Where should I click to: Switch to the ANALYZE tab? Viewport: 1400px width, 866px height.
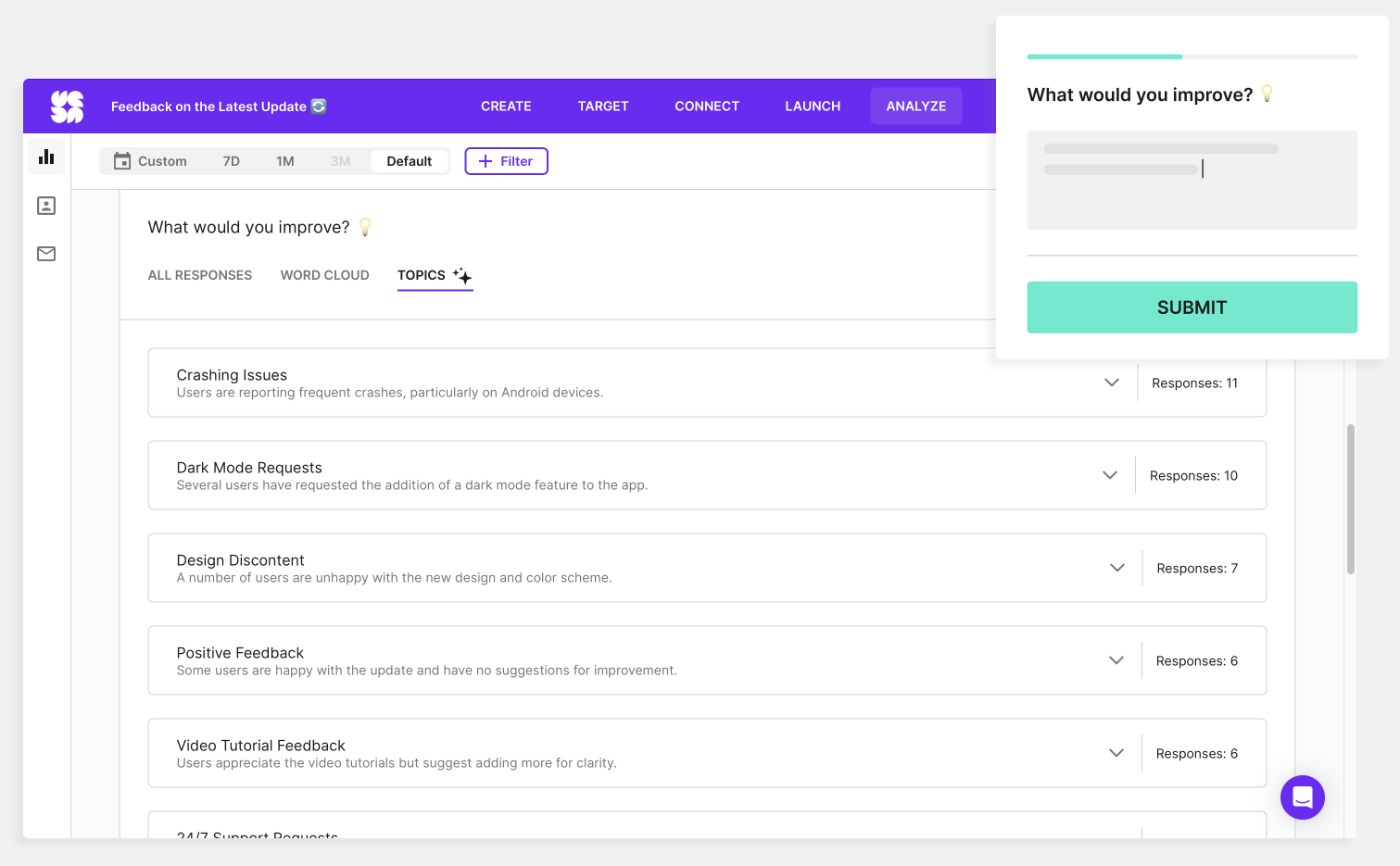(916, 107)
